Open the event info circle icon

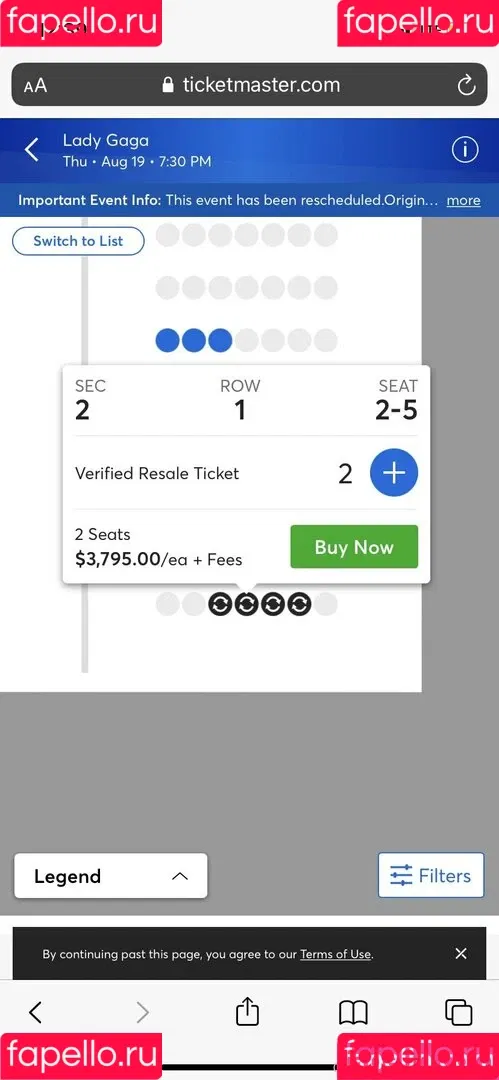tap(465, 149)
